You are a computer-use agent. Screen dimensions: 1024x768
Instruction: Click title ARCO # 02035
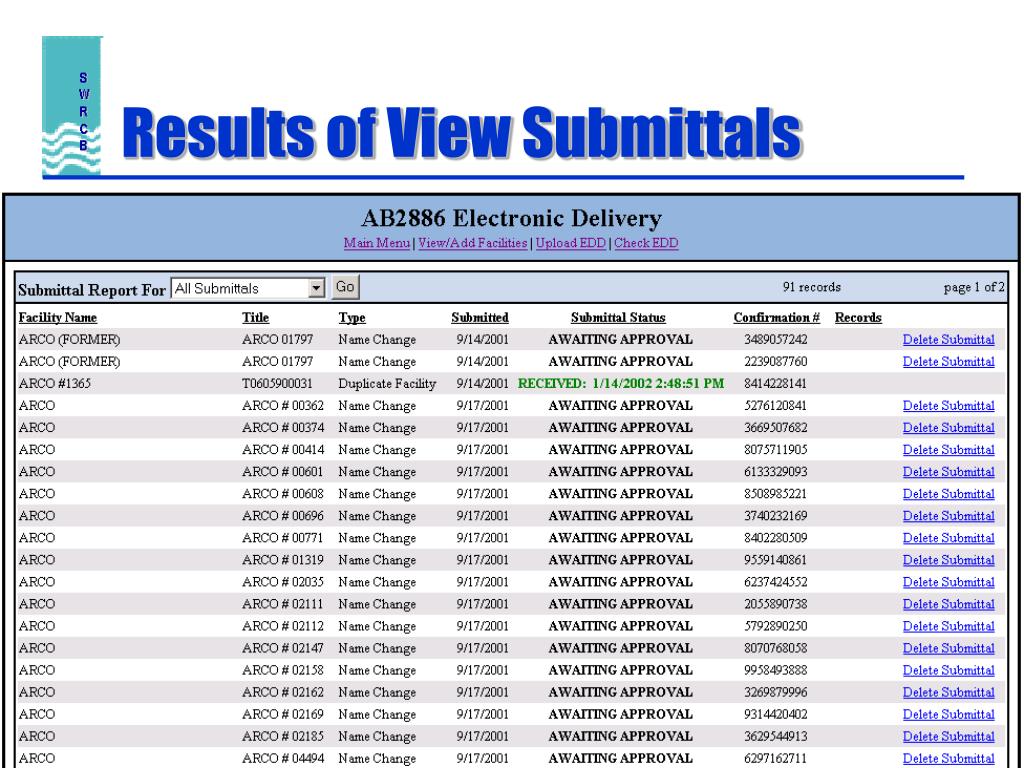pos(283,582)
